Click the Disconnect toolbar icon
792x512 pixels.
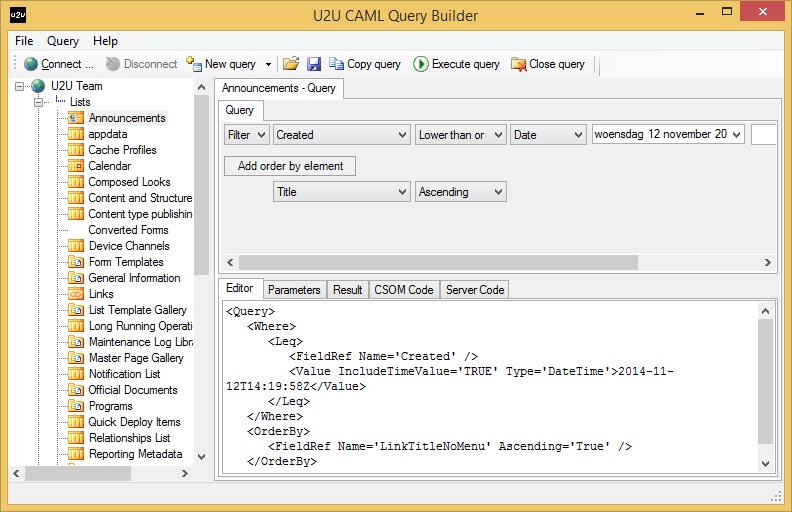click(x=113, y=64)
